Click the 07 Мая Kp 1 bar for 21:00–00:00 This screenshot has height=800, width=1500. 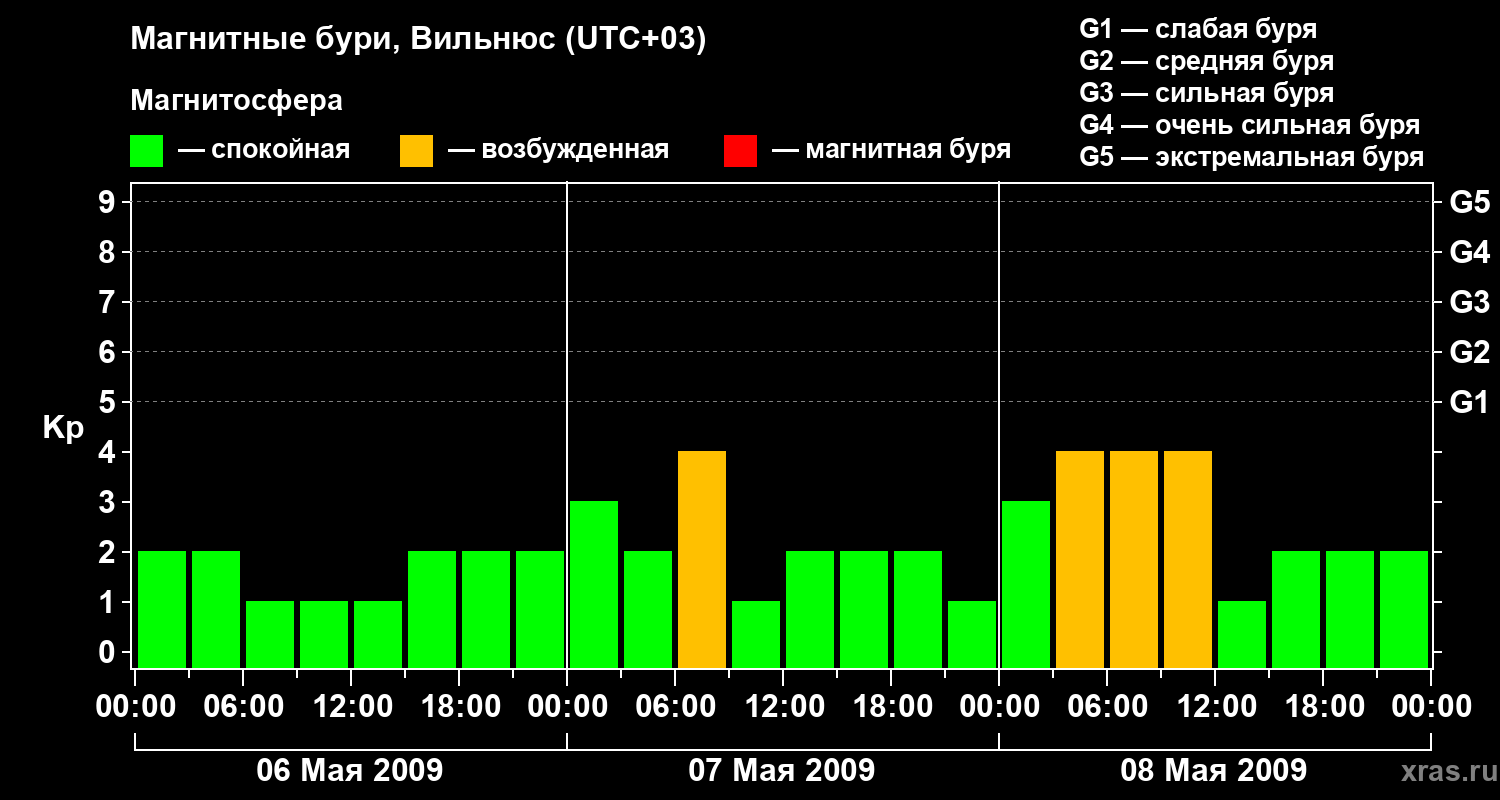tap(972, 634)
